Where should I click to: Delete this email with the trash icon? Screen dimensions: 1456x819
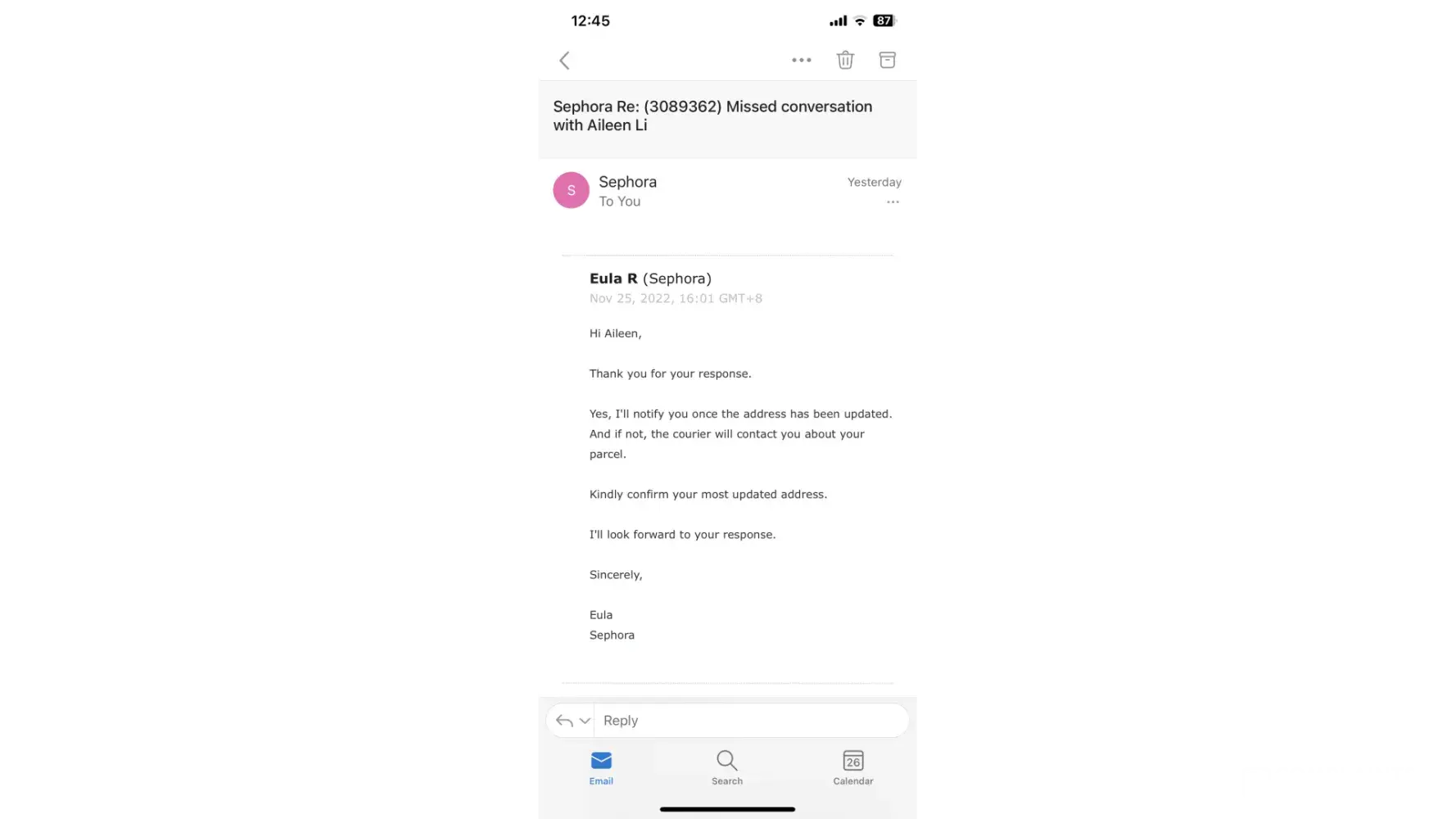(845, 60)
